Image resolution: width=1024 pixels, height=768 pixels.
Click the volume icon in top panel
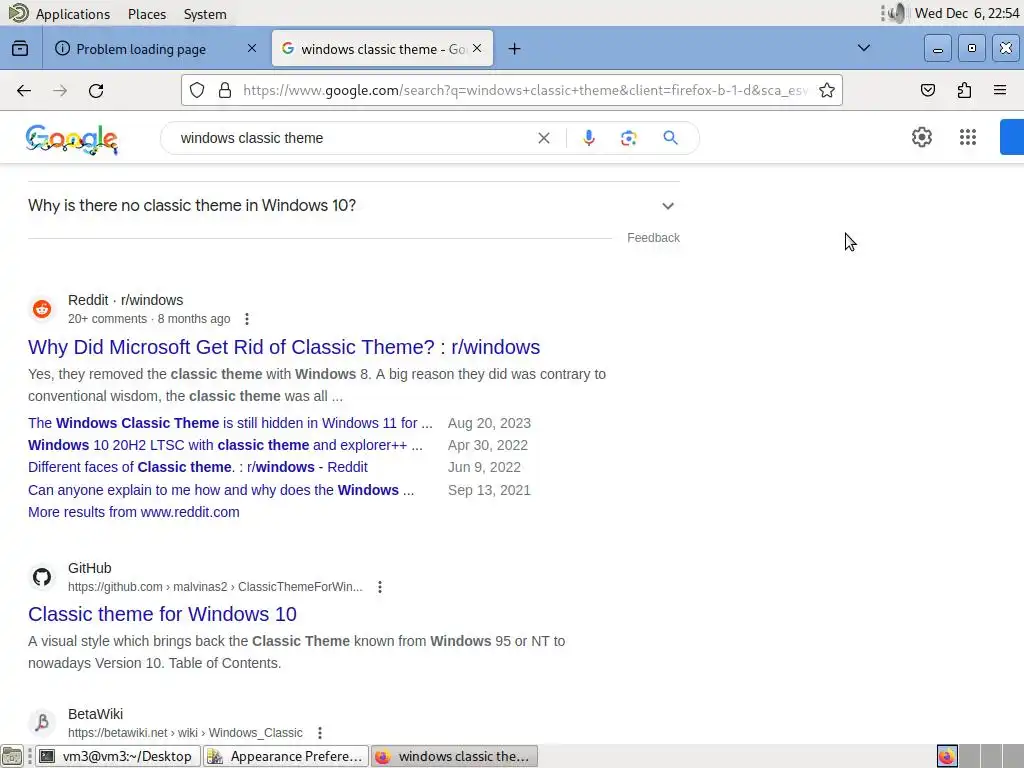click(896, 13)
